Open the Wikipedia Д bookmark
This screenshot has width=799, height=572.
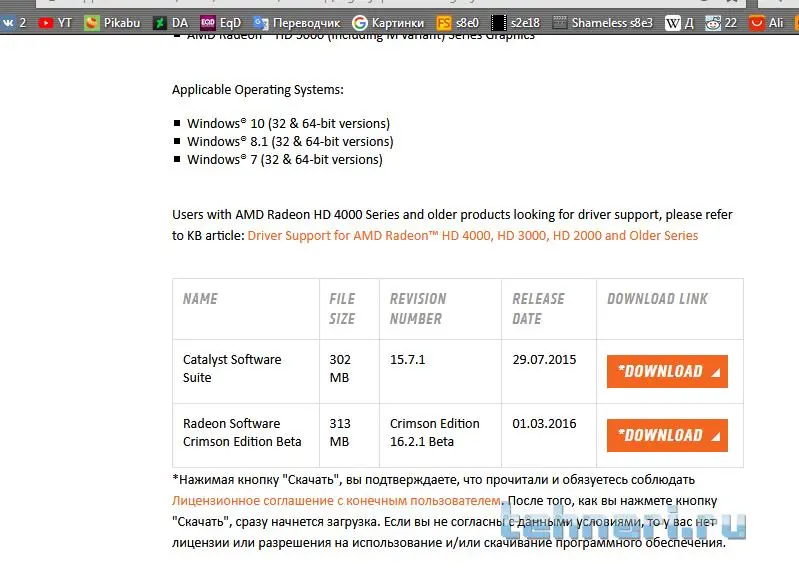[679, 23]
